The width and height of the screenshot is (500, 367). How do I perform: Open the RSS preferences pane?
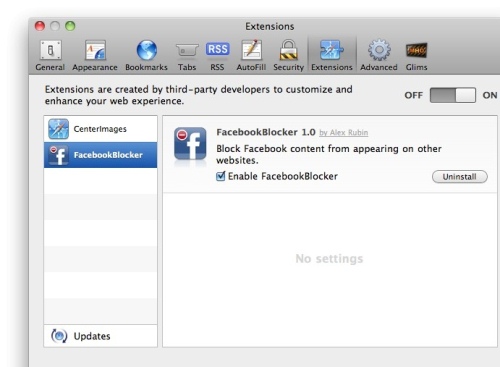pos(217,56)
